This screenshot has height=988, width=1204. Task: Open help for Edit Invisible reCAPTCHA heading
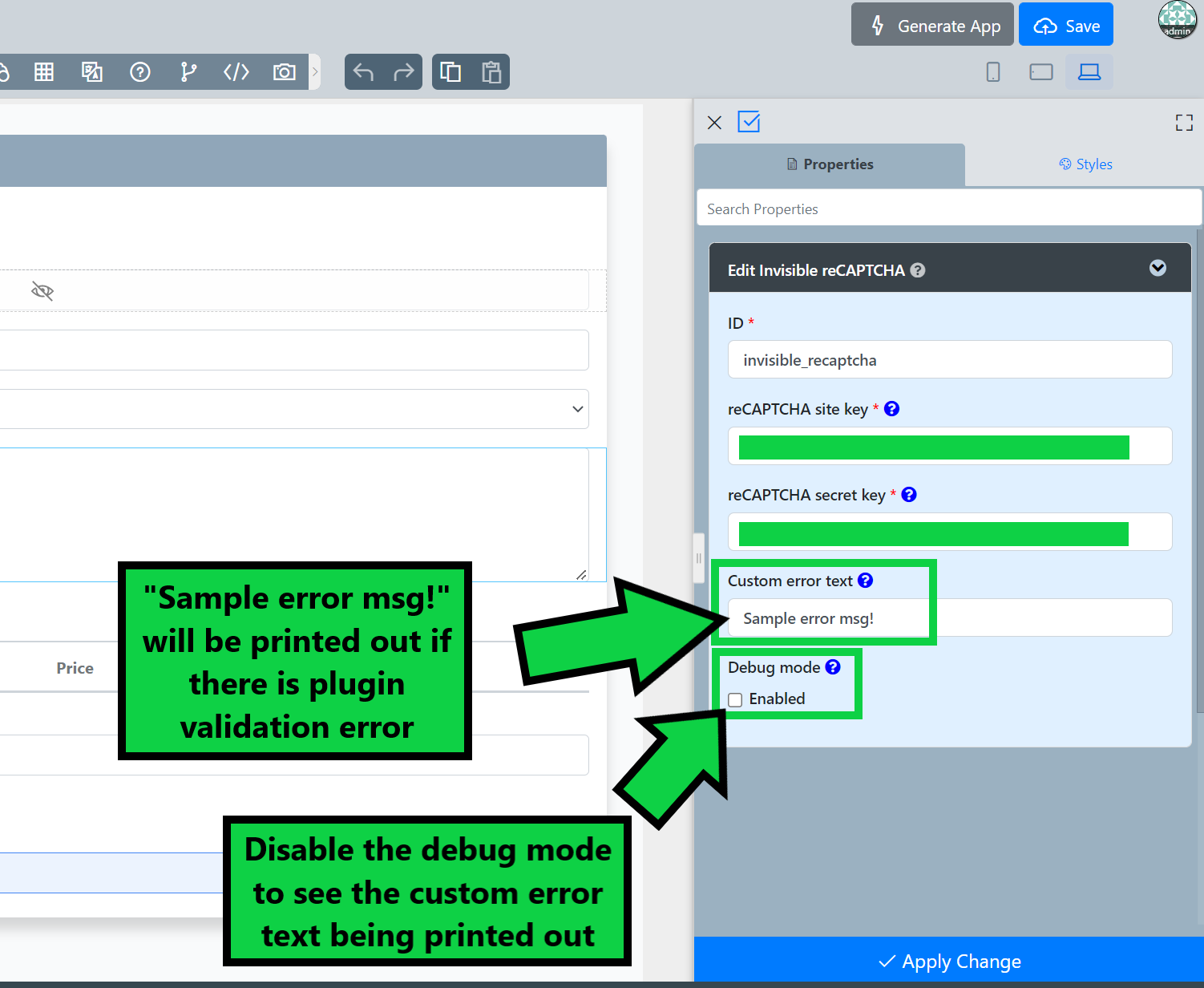click(918, 270)
